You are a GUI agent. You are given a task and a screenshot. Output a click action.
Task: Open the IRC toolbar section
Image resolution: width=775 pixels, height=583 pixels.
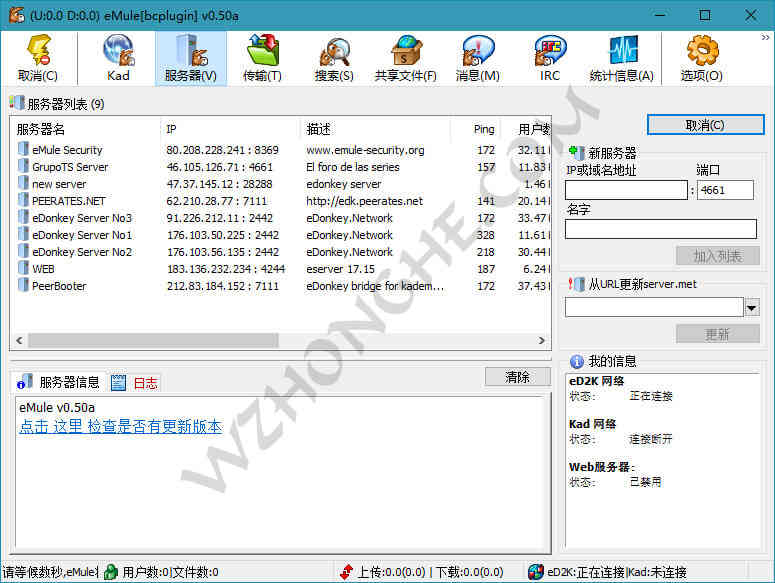pos(550,58)
